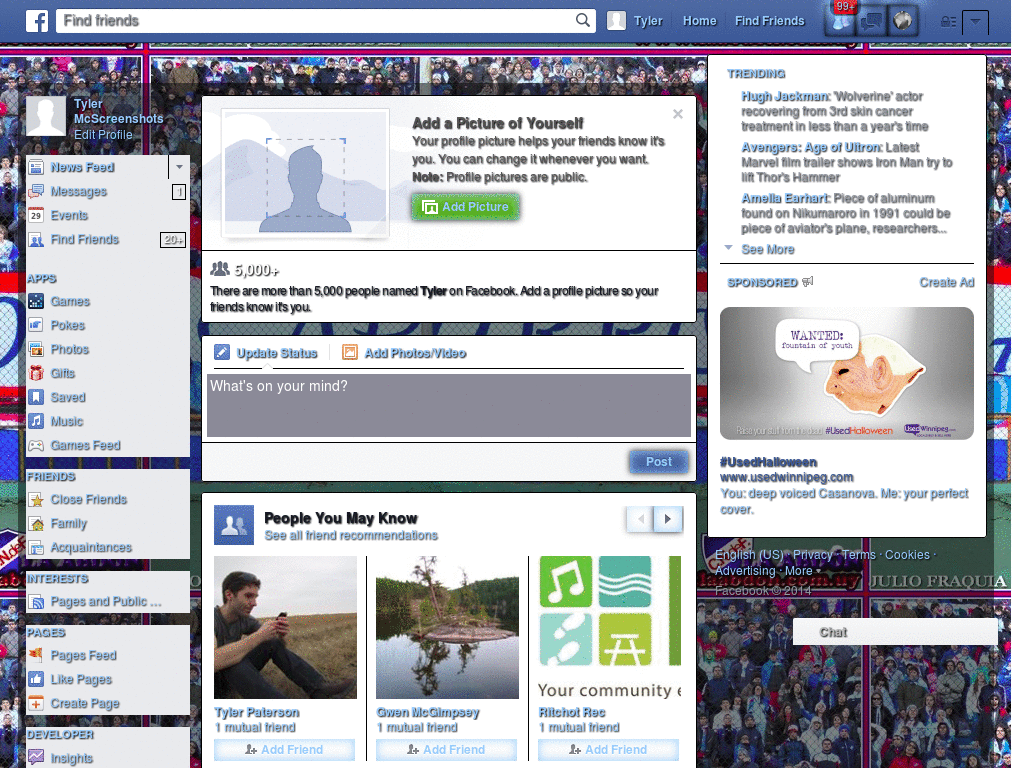The width and height of the screenshot is (1024, 768).
Task: Click the What's on your mind box
Action: pos(449,405)
